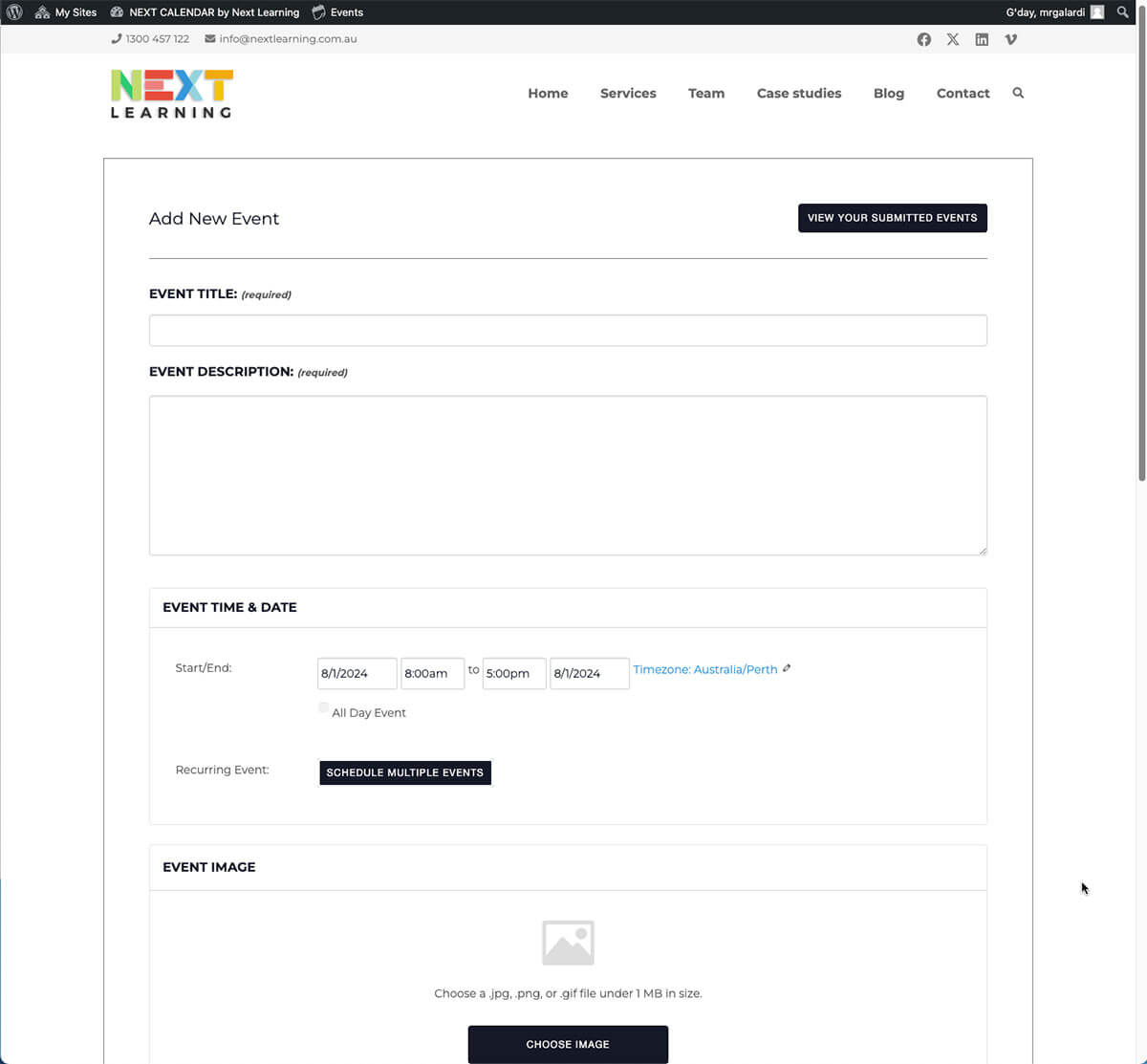Open Team navigation item
This screenshot has width=1147, height=1064.
(706, 93)
